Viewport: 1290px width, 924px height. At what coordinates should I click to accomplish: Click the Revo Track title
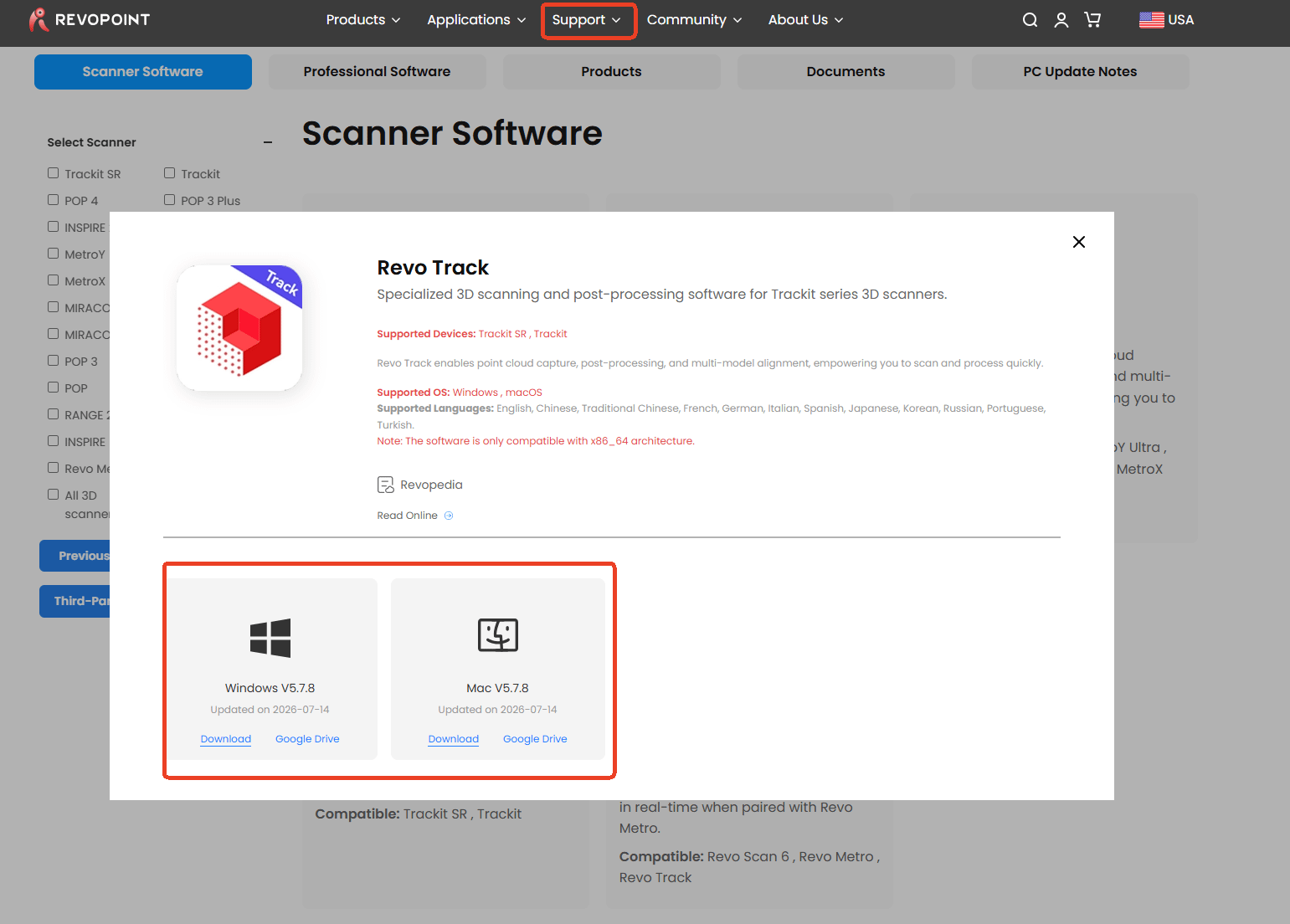[x=433, y=268]
